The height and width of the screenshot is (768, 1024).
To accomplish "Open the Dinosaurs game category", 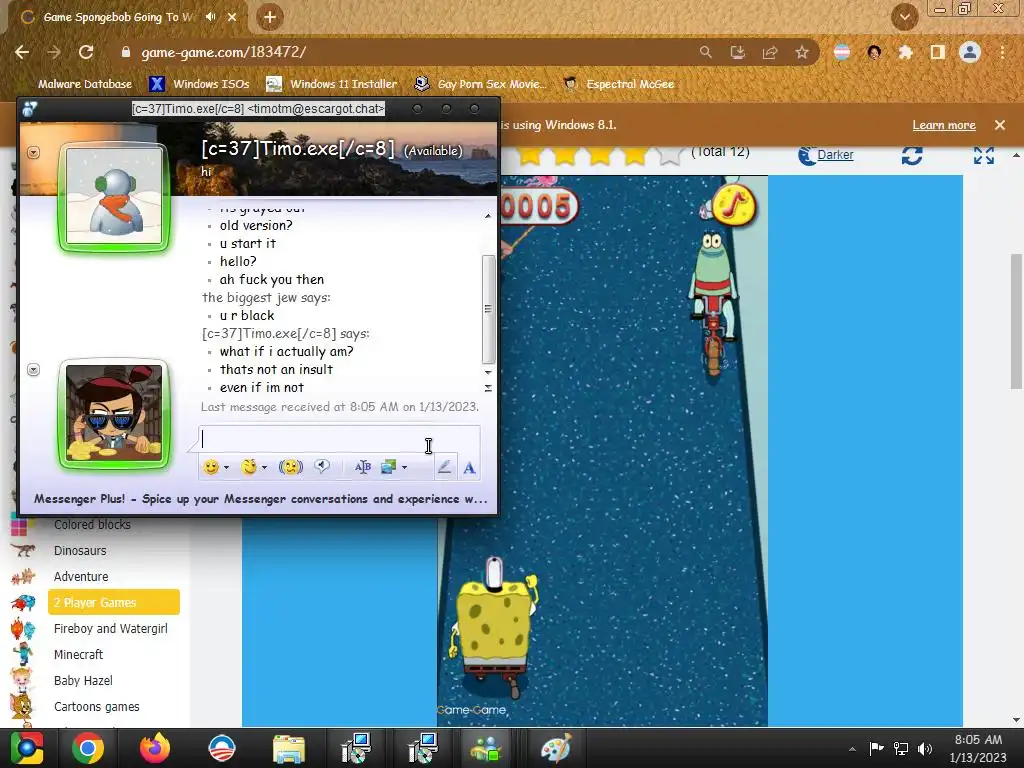I will tap(80, 551).
